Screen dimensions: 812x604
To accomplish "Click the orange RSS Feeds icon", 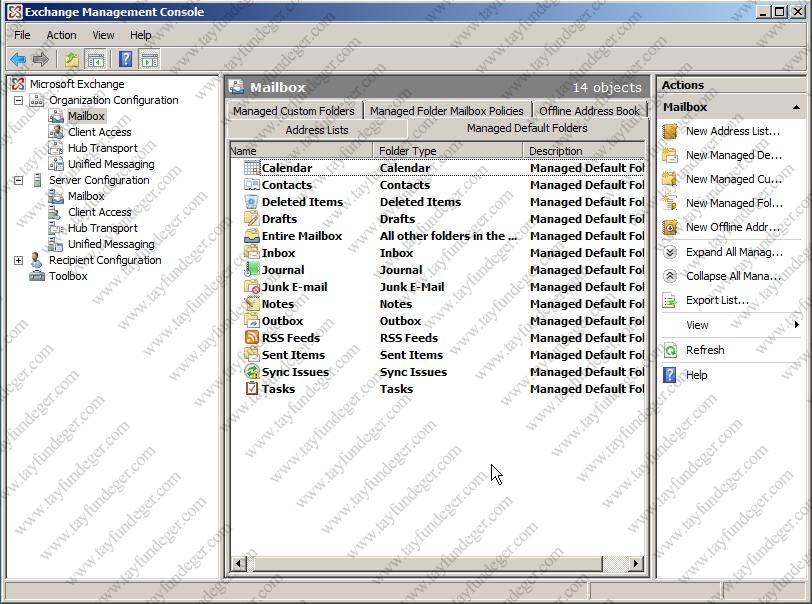I will pos(252,338).
